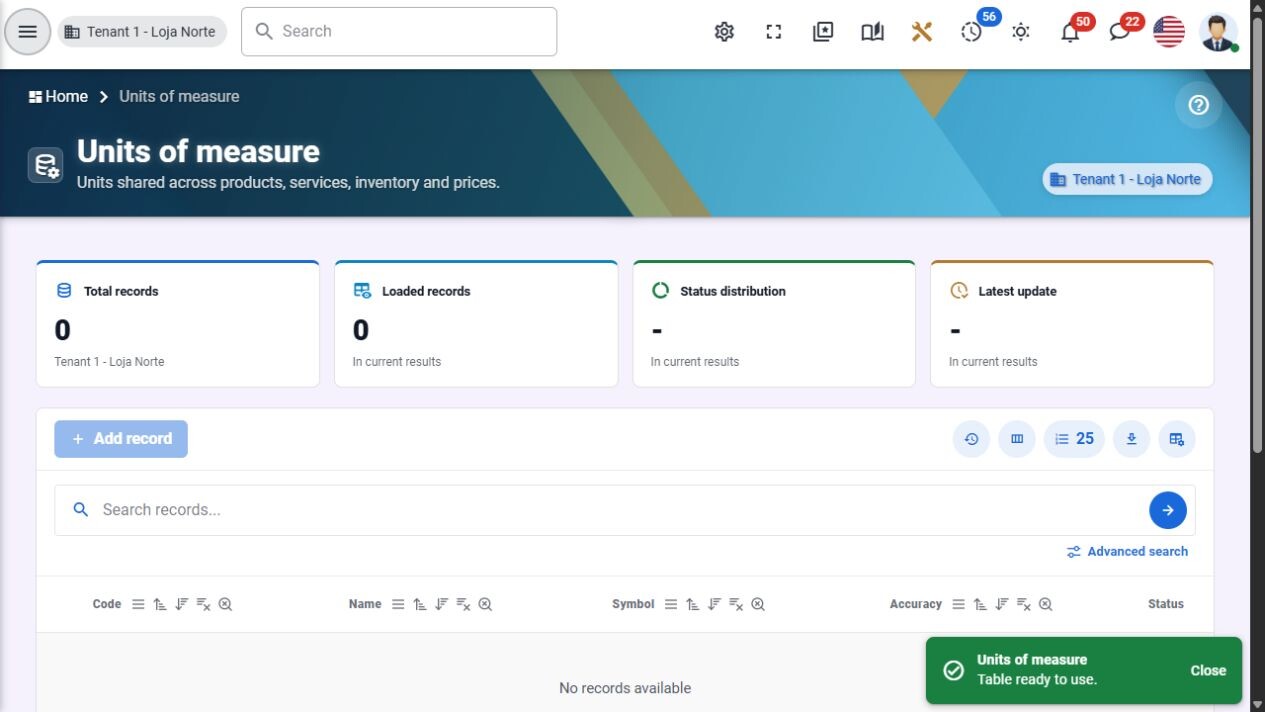Open notifications bell with 50 badge
Image resolution: width=1265 pixels, height=712 pixels.
click(x=1070, y=32)
